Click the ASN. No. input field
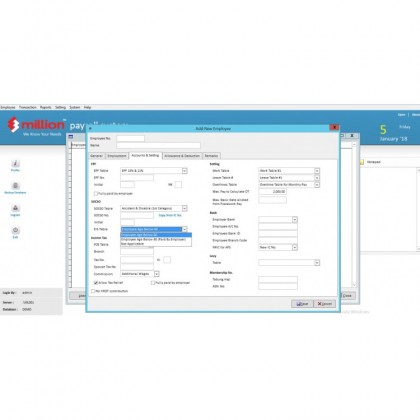The image size is (420, 420). [x=278, y=286]
